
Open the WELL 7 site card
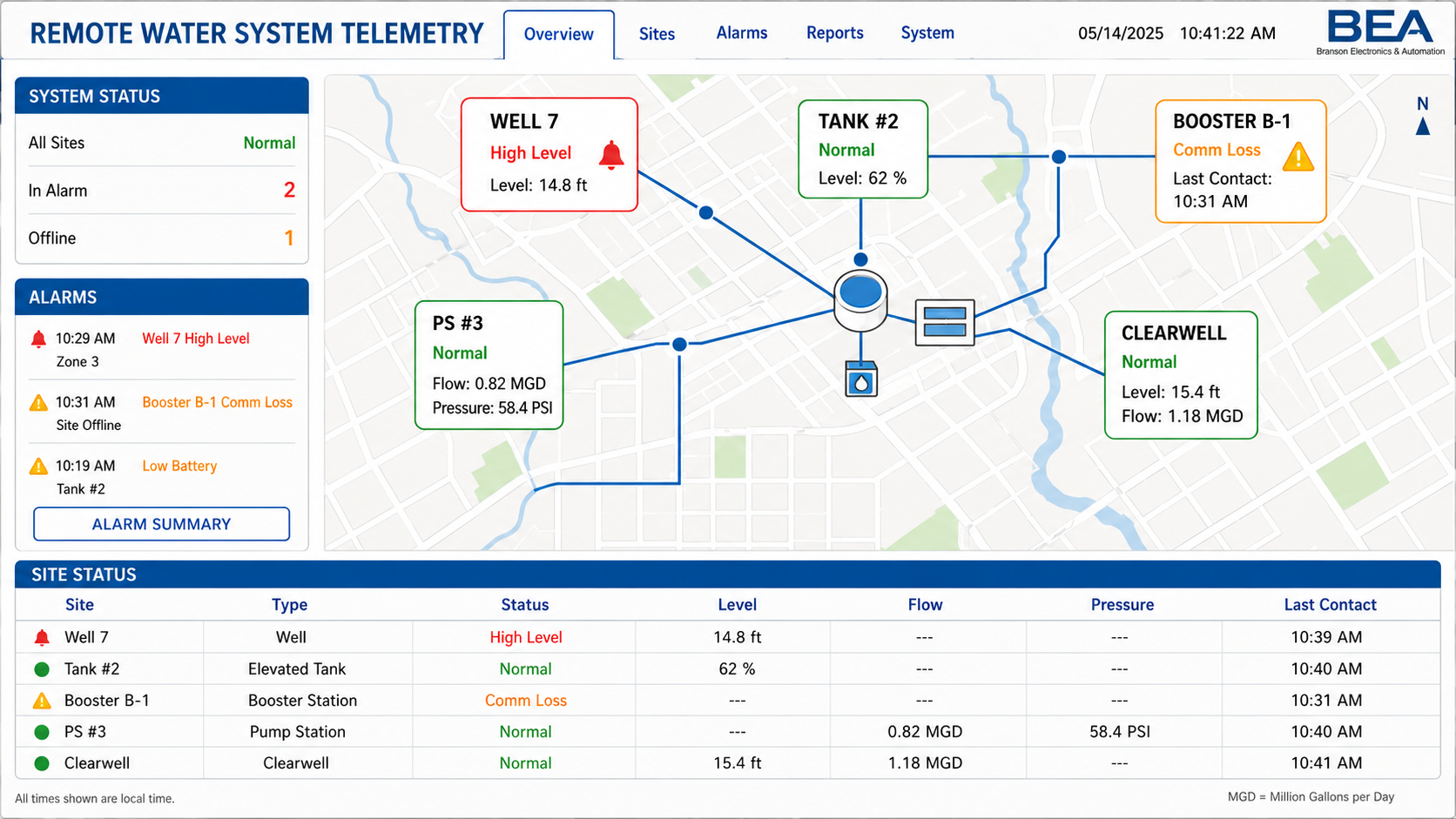549,155
